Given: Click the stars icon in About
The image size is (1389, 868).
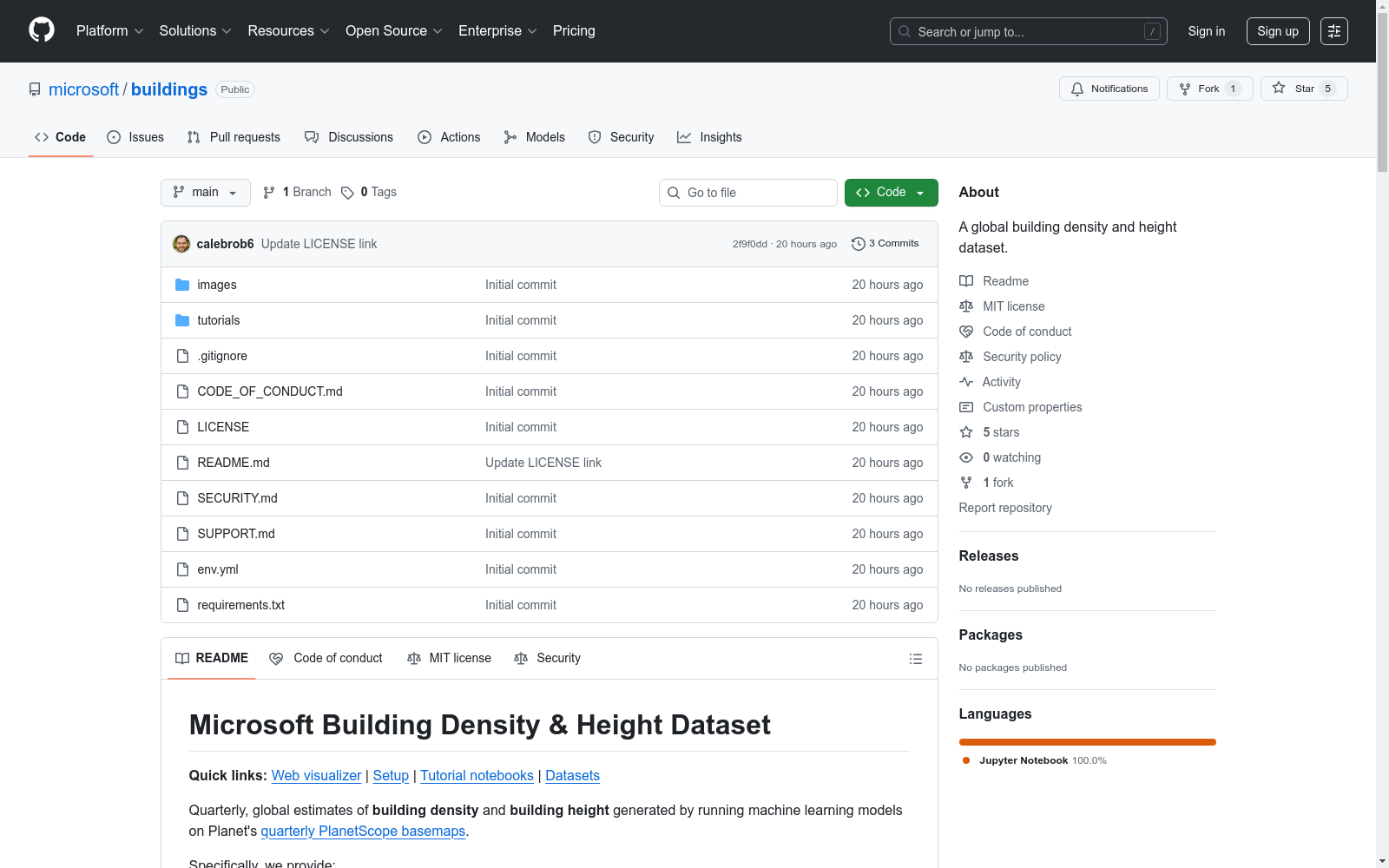Looking at the screenshot, I should [x=966, y=432].
